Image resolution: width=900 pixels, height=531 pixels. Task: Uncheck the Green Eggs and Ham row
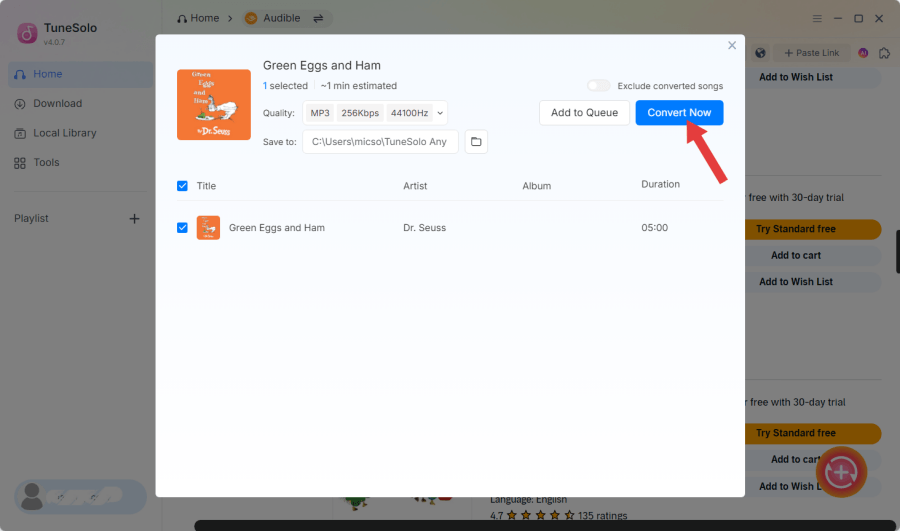pyautogui.click(x=183, y=228)
